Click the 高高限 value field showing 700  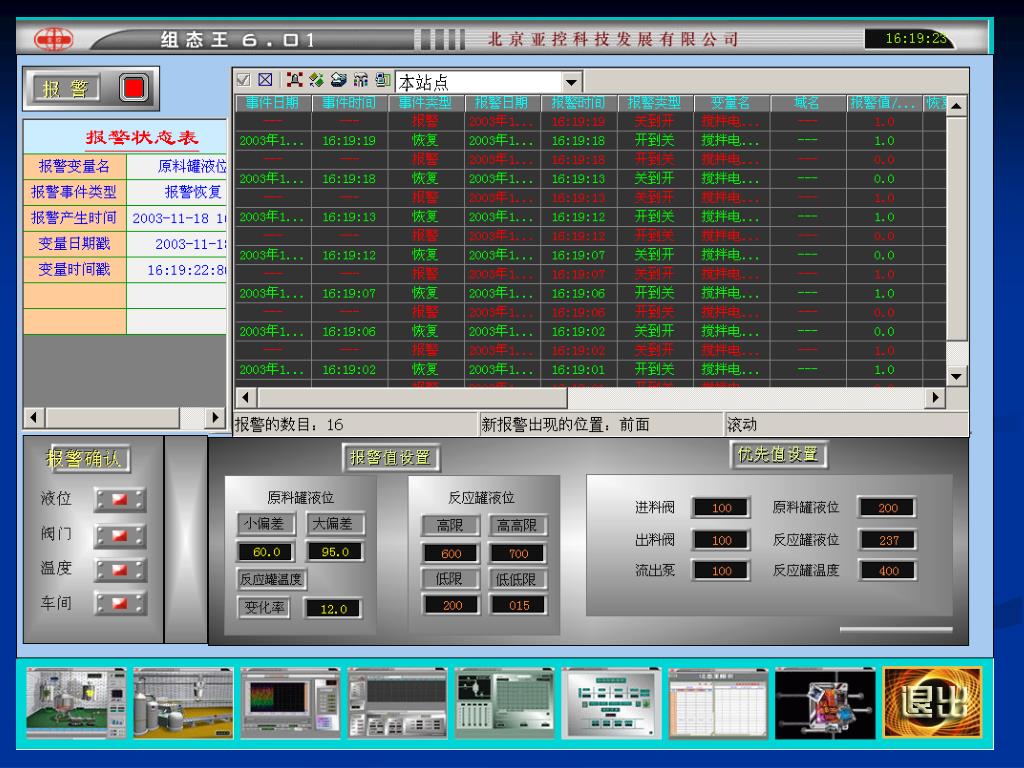point(519,553)
